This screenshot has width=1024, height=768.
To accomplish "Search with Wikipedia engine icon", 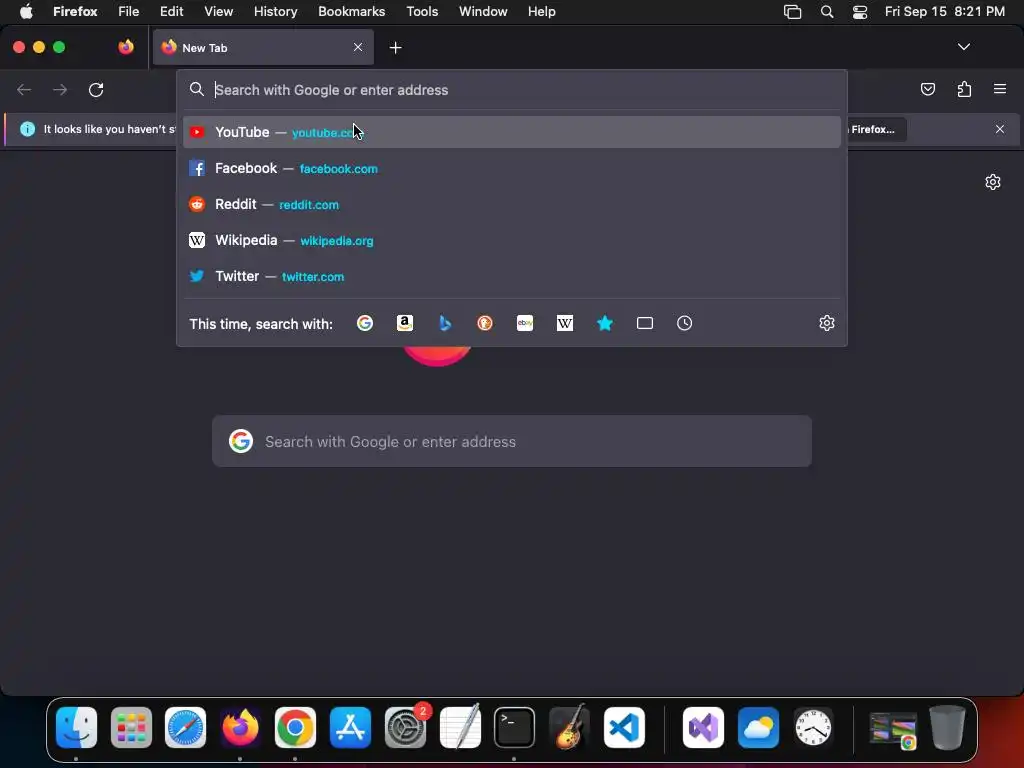I will 565,323.
